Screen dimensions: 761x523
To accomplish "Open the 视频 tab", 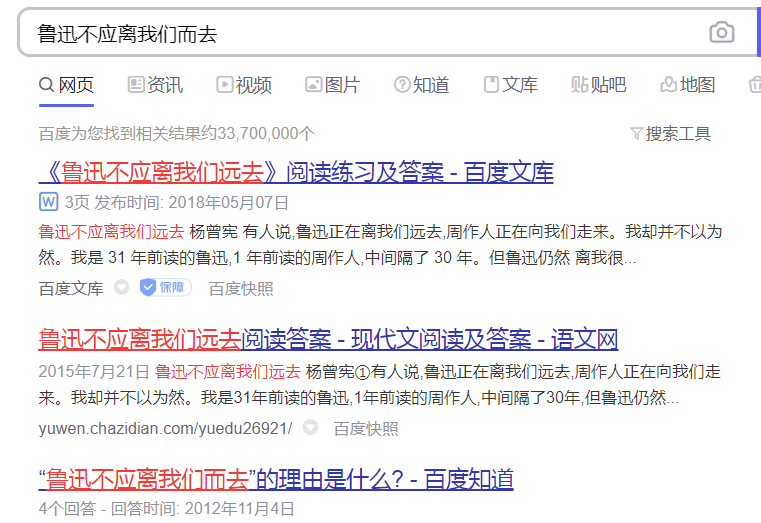I will (x=244, y=85).
